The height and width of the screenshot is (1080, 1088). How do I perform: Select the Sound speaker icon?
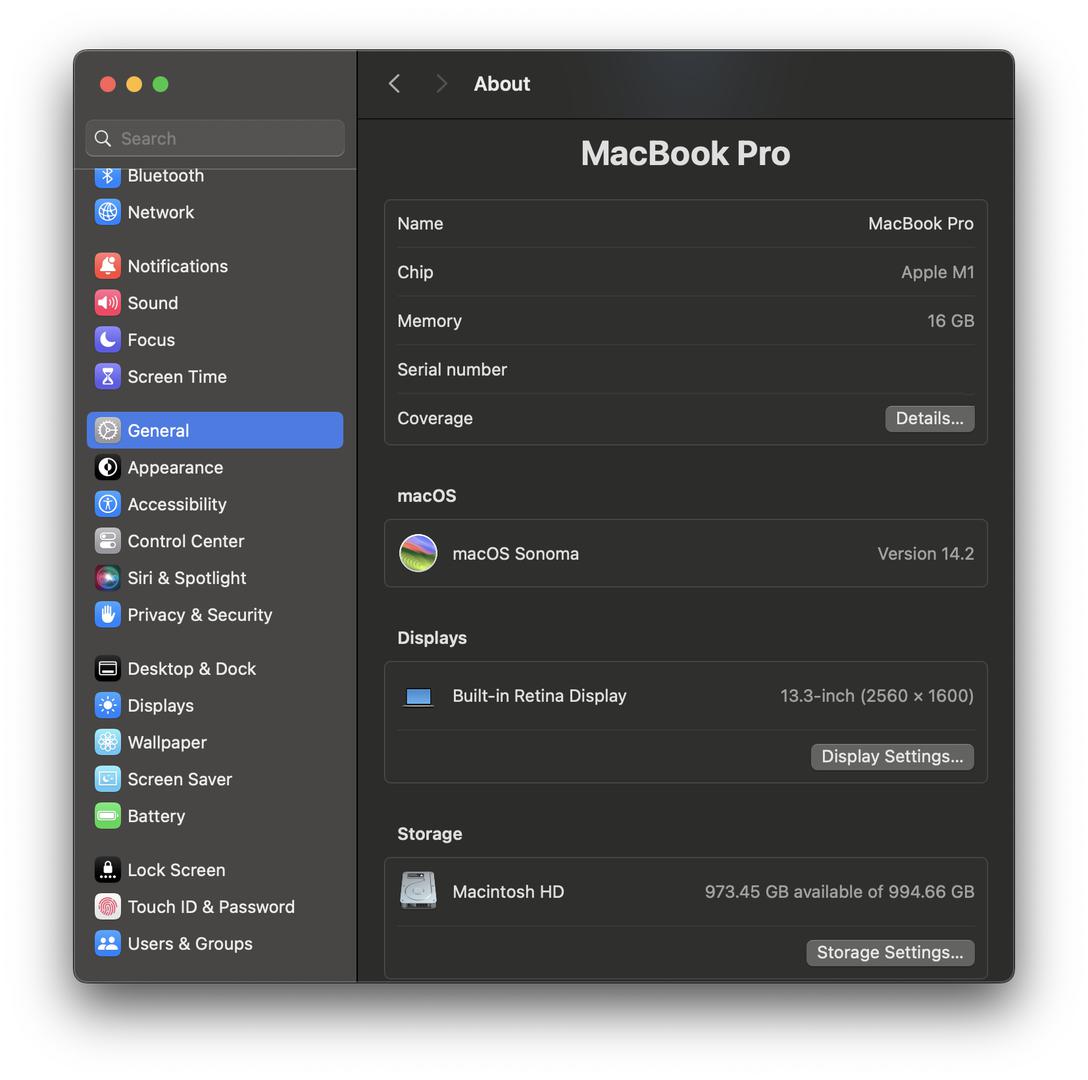(x=108, y=303)
